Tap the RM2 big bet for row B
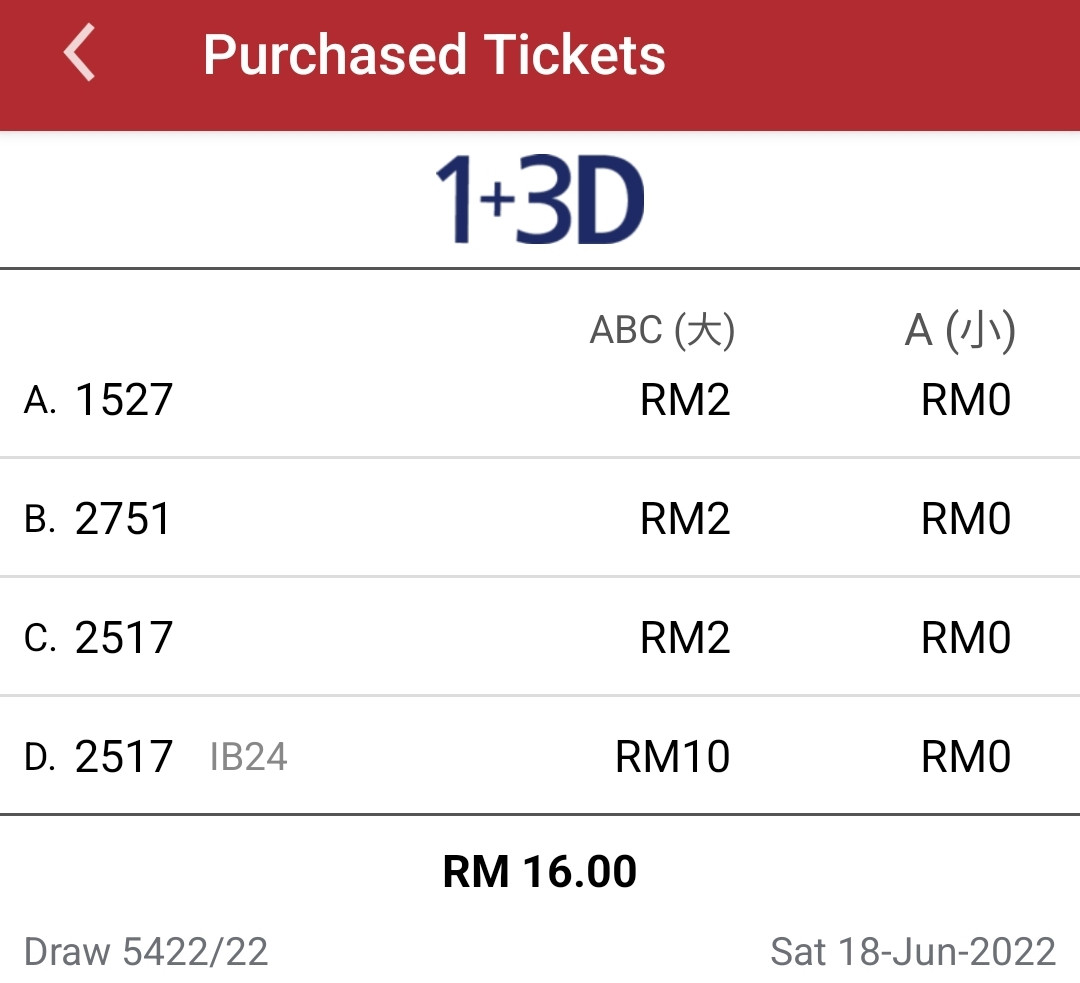Image resolution: width=1080 pixels, height=983 pixels. (685, 518)
